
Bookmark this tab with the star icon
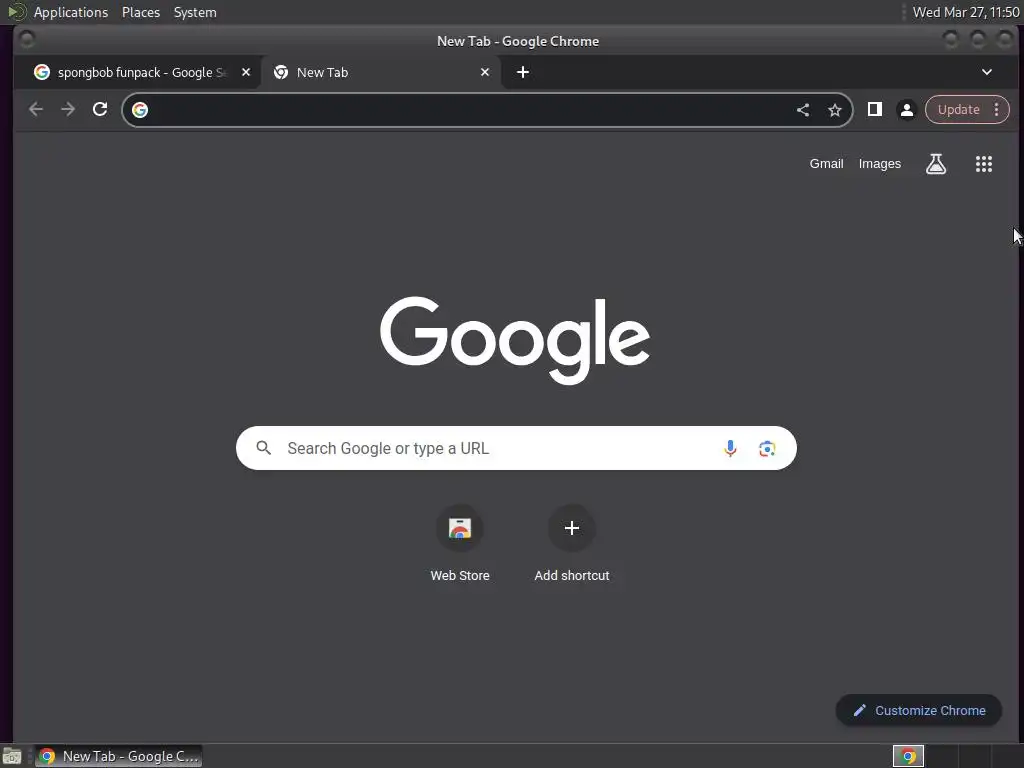tap(835, 110)
